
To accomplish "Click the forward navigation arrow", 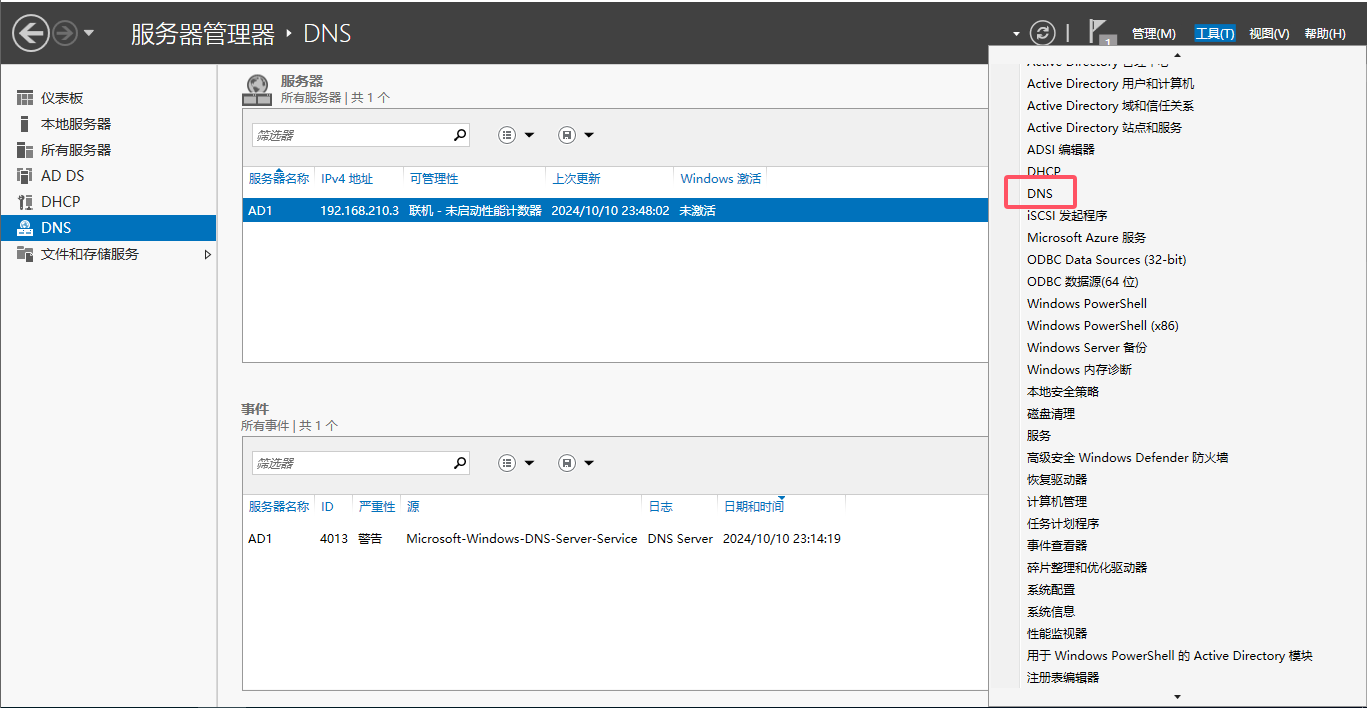I will [65, 33].
